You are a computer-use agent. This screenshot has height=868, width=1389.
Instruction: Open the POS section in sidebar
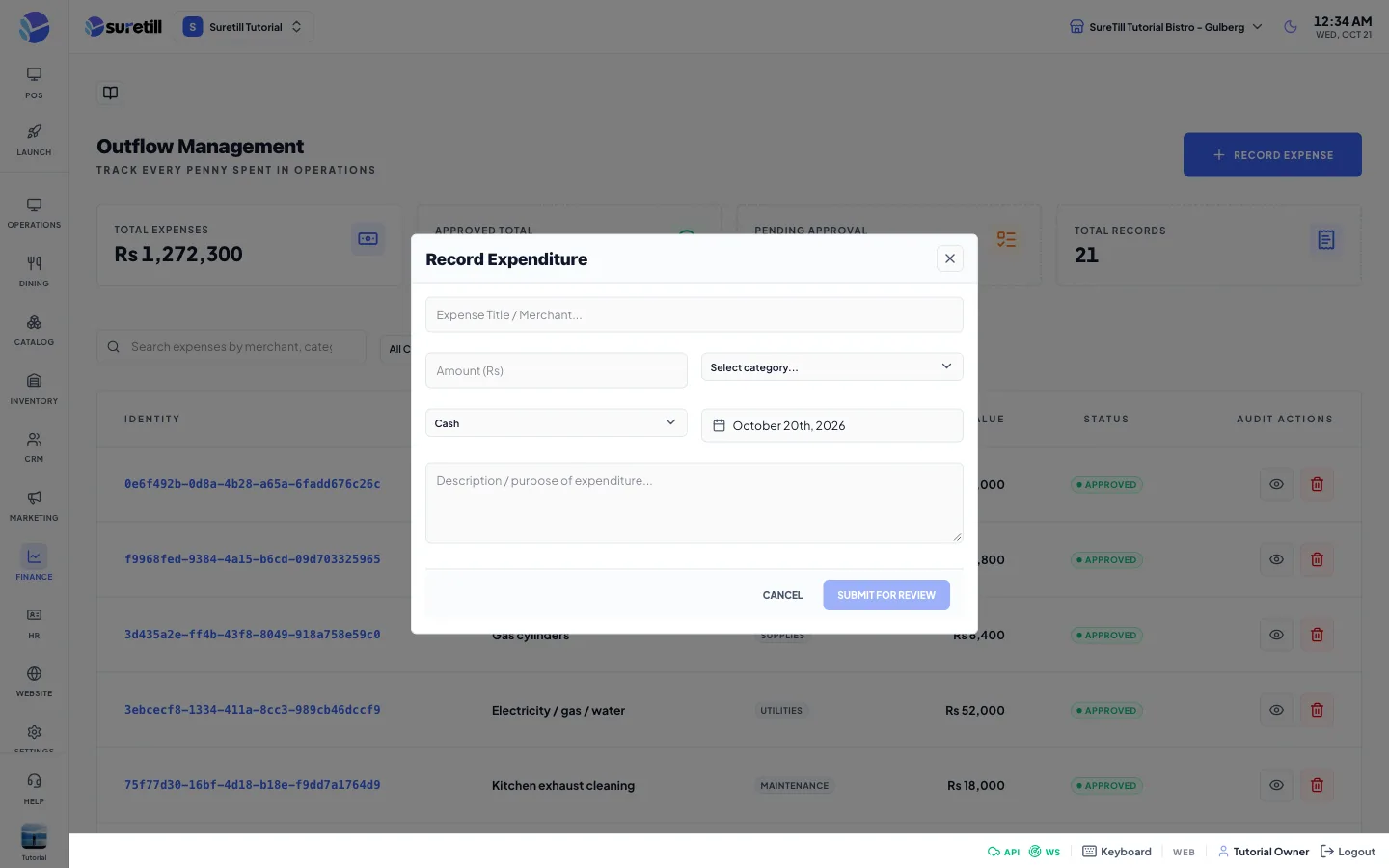coord(34,83)
